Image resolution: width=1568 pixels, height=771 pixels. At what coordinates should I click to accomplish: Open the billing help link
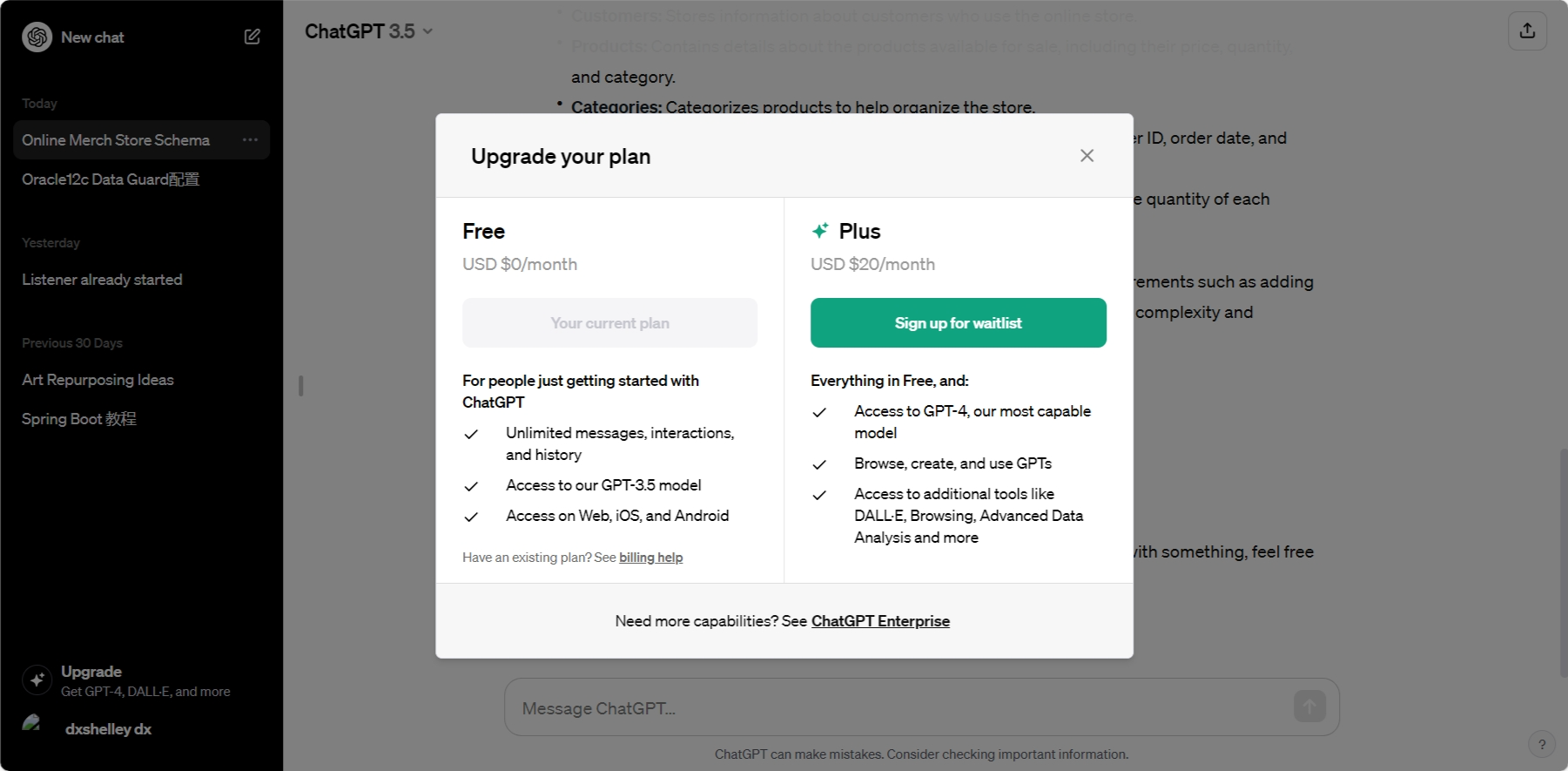point(649,557)
